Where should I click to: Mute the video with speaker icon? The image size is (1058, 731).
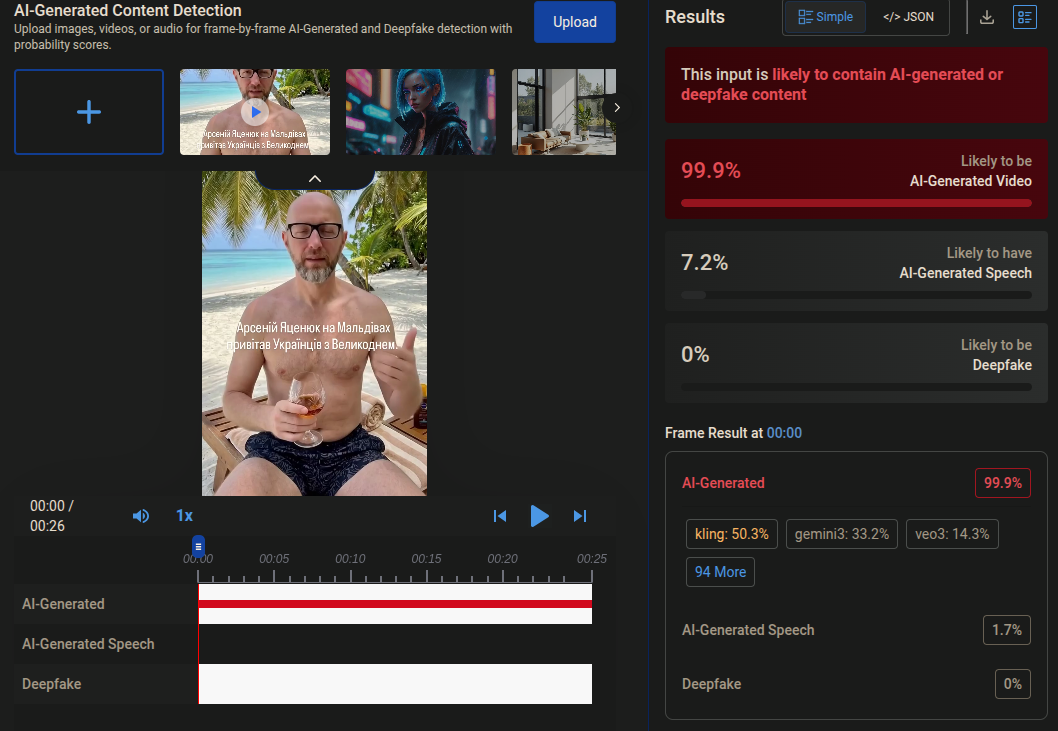click(x=141, y=516)
